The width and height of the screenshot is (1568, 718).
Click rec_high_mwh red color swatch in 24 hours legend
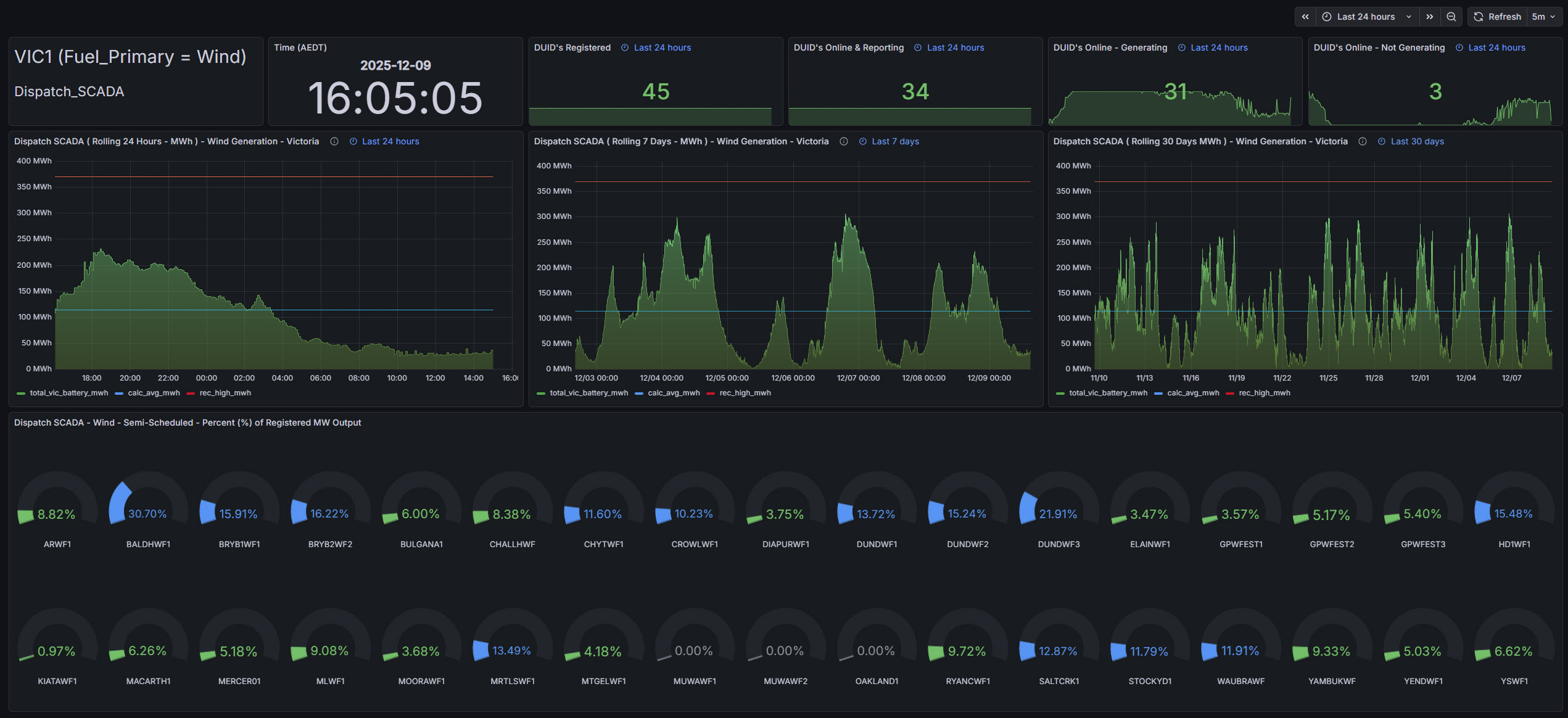pyautogui.click(x=191, y=393)
